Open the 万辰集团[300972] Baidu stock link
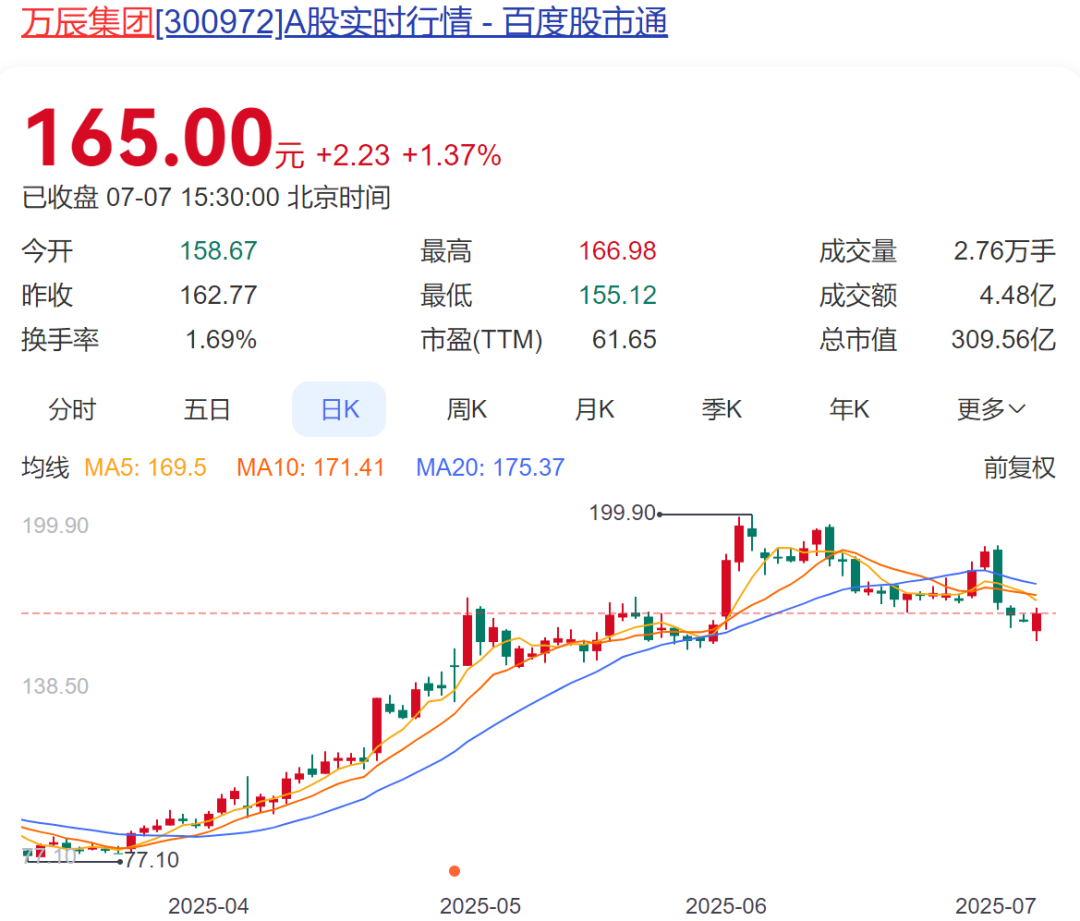The image size is (1080, 921). click(x=344, y=22)
